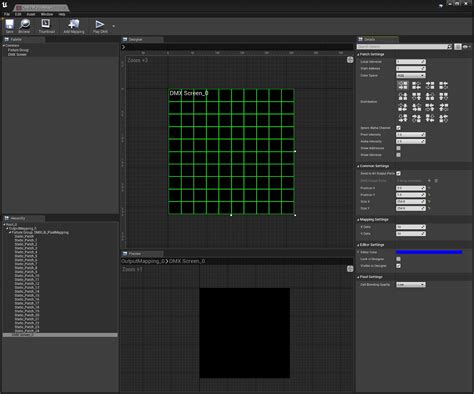Select the highlighted first distribution icon in top row
The image size is (474, 394).
(x=403, y=85)
